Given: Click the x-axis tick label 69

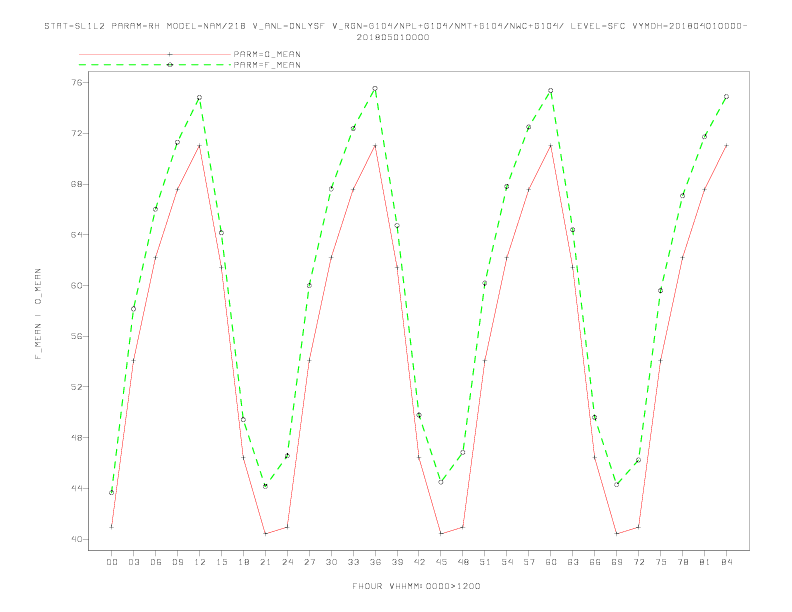Looking at the screenshot, I should coord(617,562).
